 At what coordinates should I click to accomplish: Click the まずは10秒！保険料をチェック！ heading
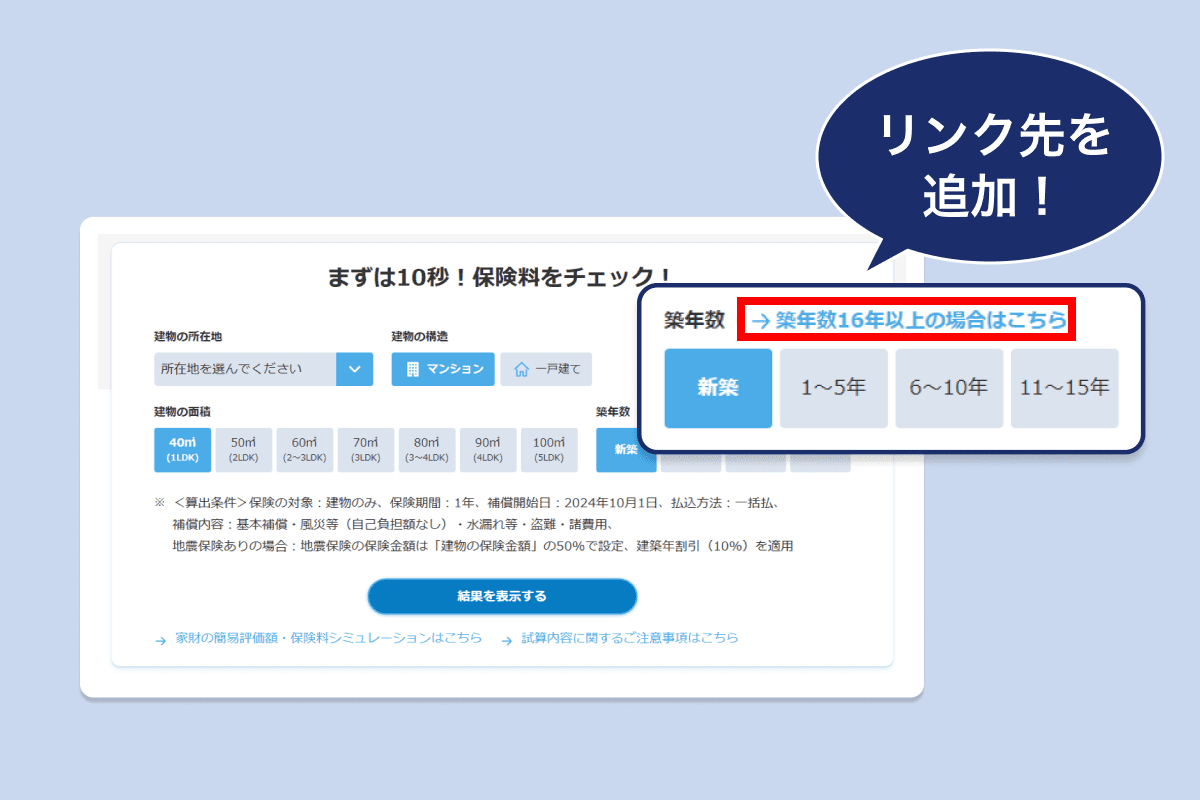(500, 277)
